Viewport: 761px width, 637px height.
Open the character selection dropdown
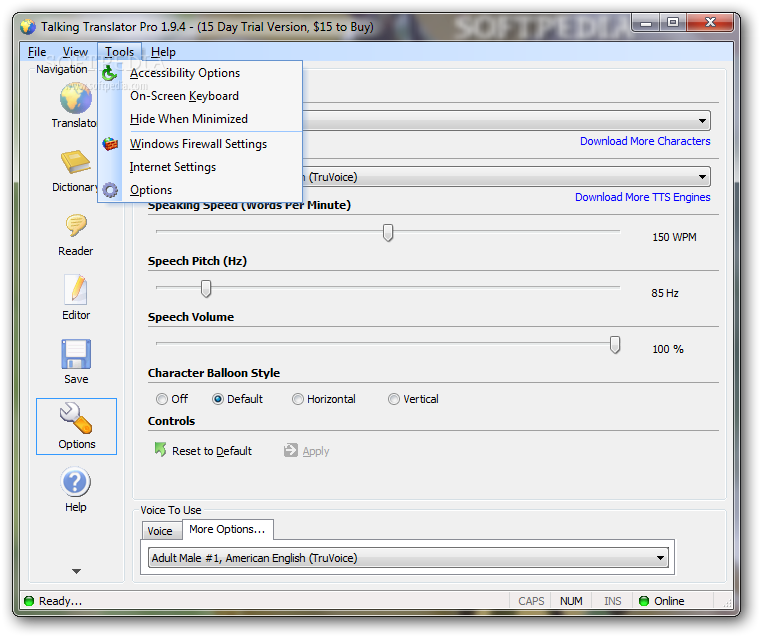pos(702,120)
